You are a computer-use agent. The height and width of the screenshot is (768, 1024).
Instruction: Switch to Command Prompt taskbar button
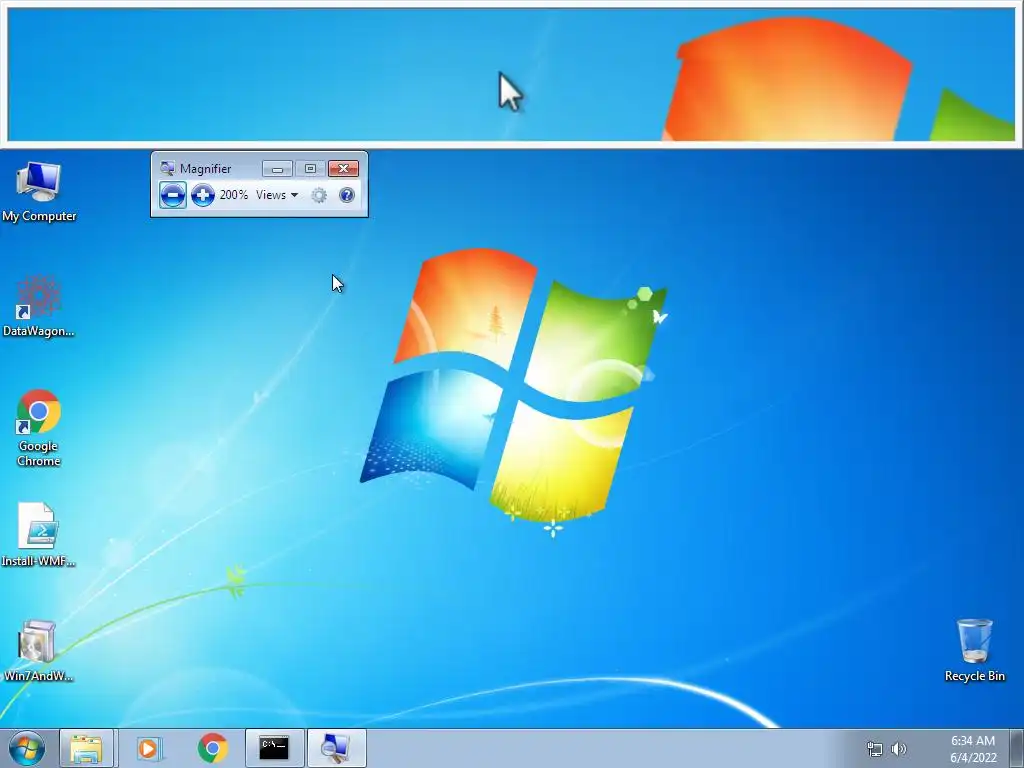[x=274, y=748]
